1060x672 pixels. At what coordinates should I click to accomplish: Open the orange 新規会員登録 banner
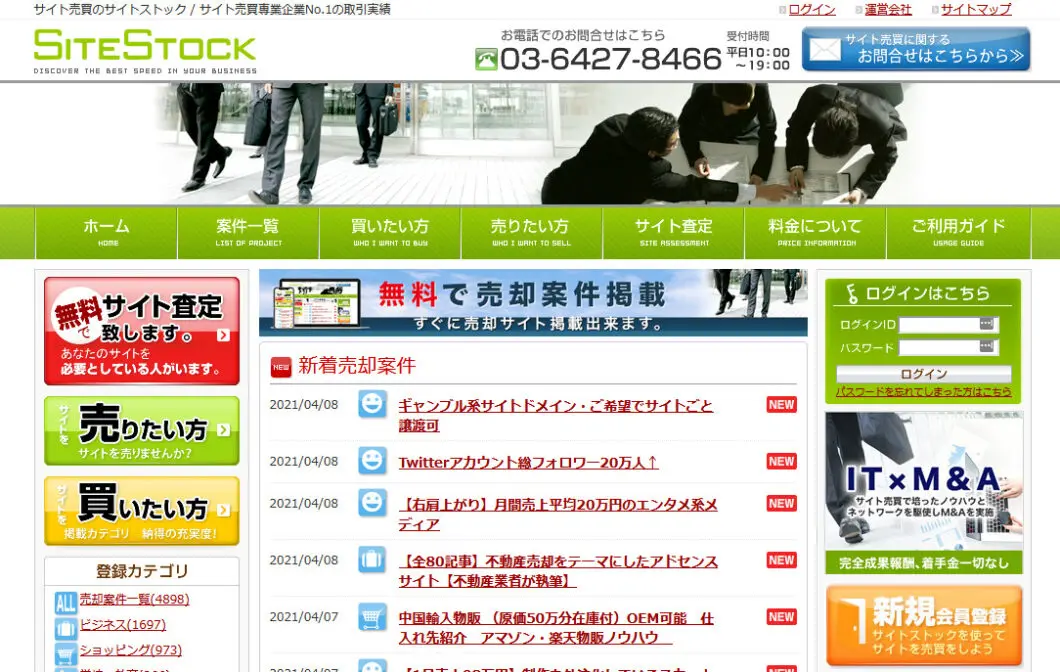coord(923,625)
